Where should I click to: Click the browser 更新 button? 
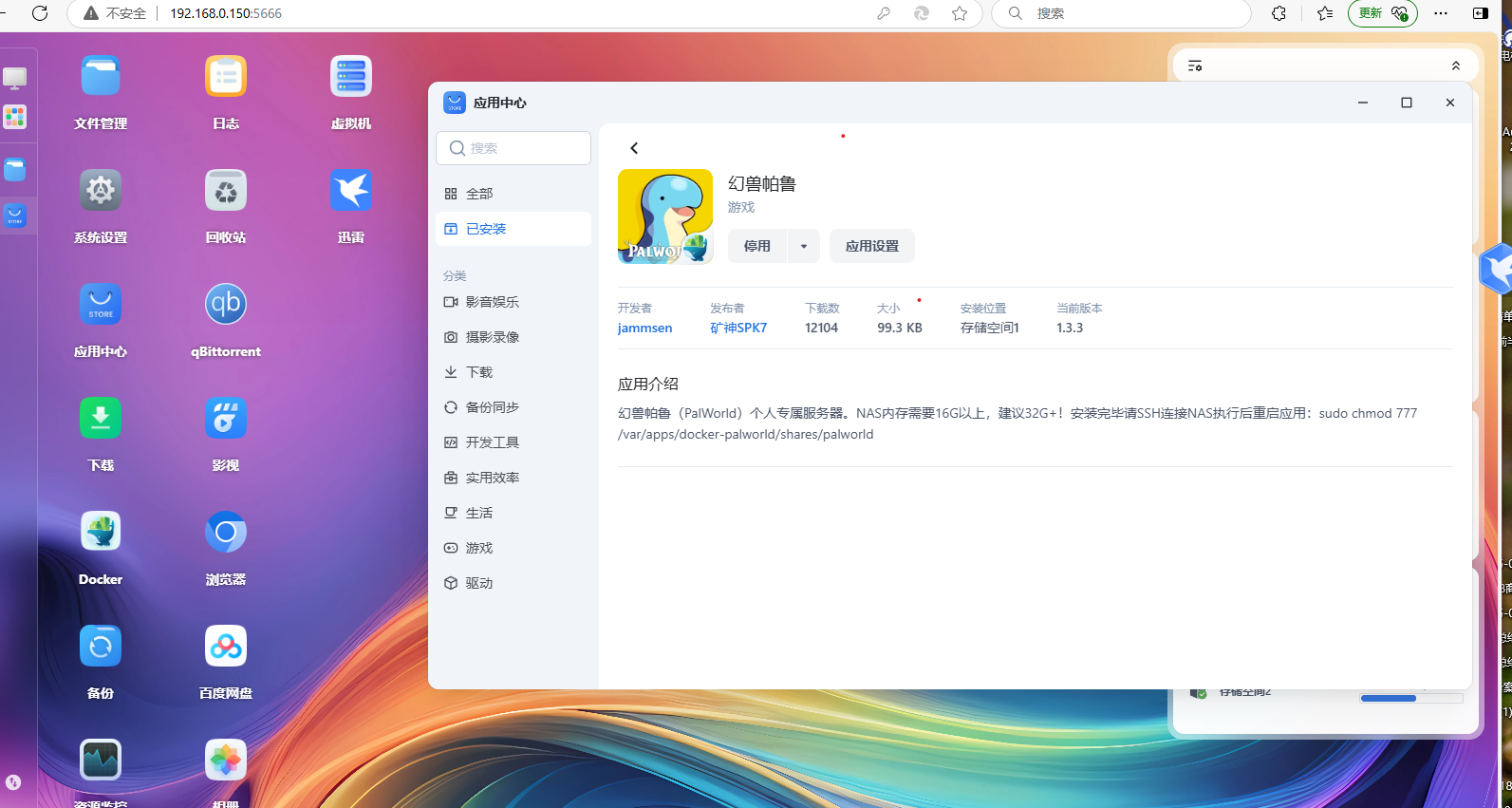point(1382,13)
